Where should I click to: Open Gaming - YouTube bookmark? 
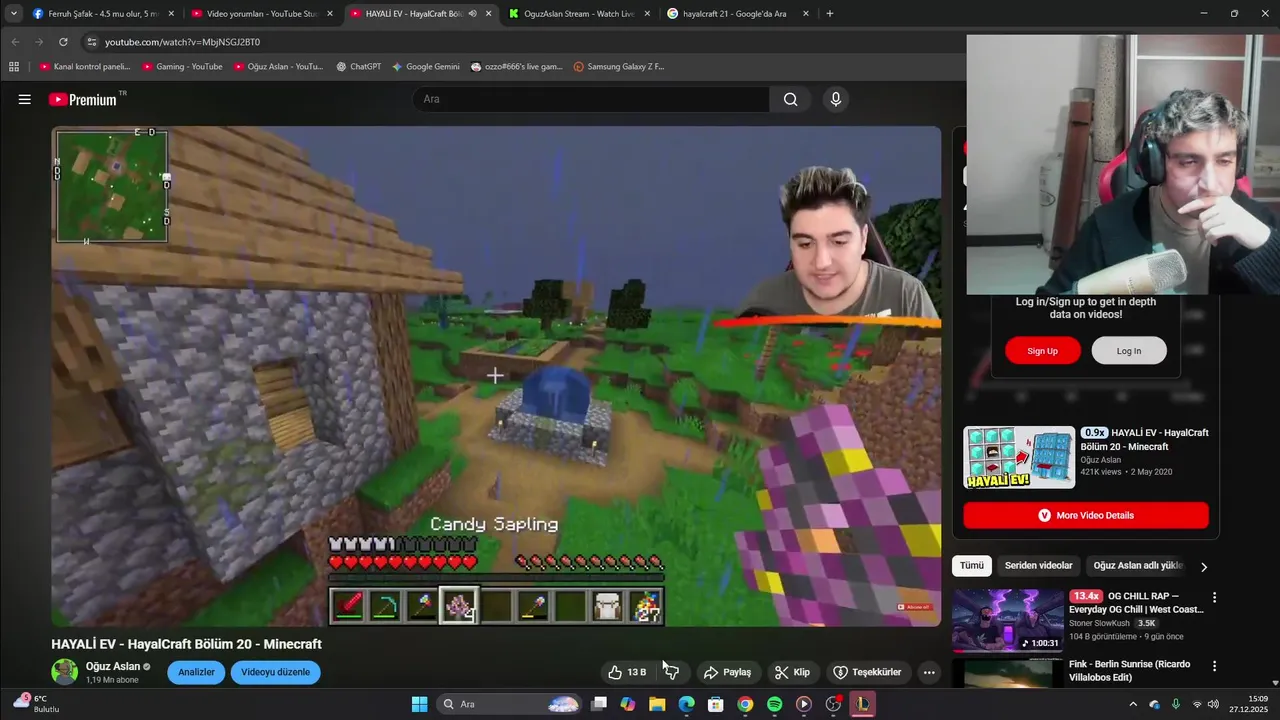(x=182, y=67)
